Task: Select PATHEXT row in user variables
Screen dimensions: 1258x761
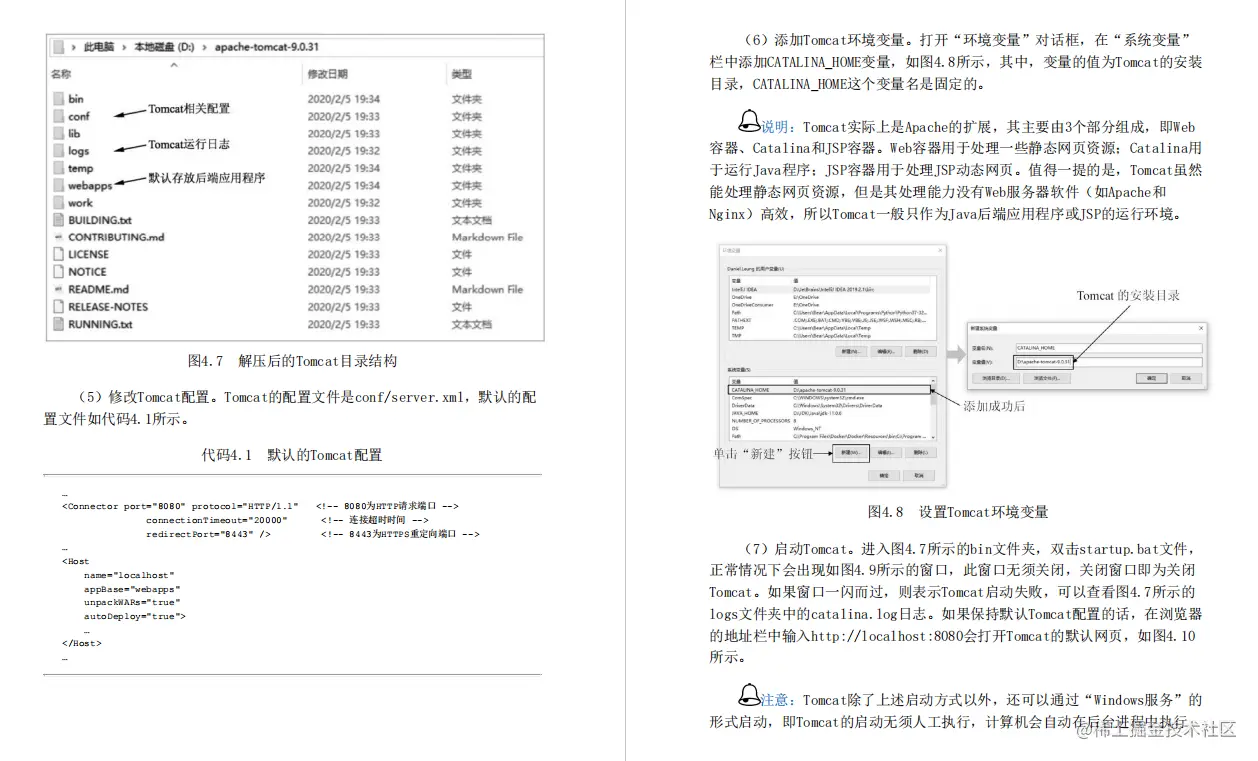Action: (829, 320)
